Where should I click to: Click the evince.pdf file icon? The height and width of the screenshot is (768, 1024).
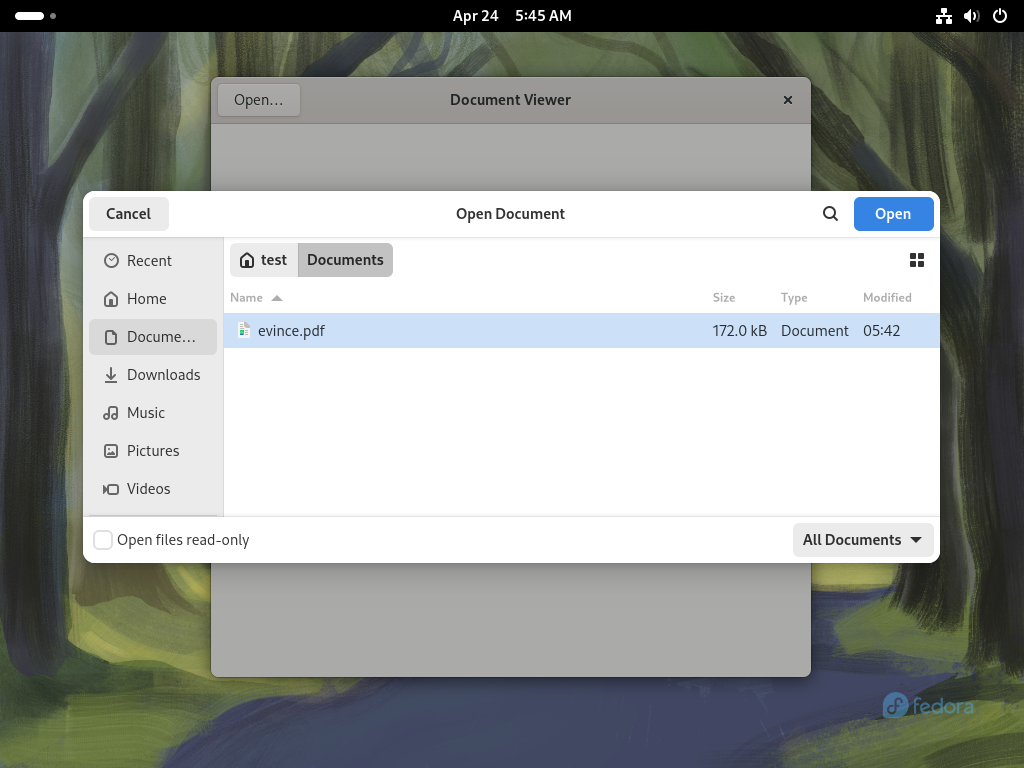[x=244, y=330]
